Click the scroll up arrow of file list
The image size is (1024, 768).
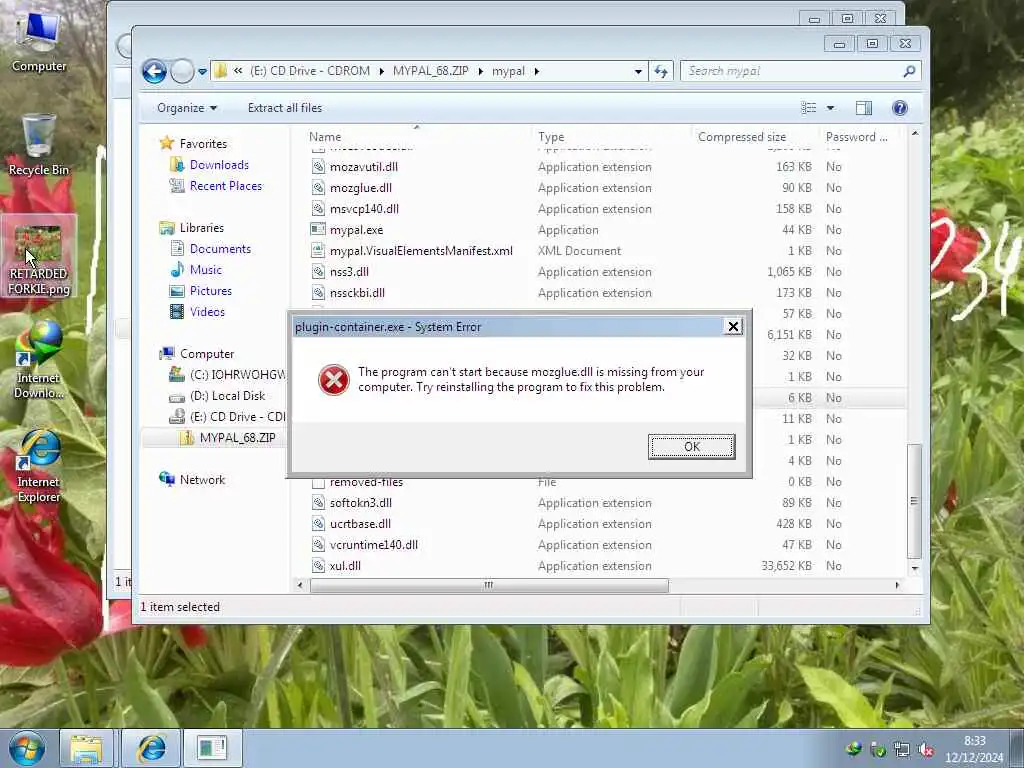coord(914,133)
